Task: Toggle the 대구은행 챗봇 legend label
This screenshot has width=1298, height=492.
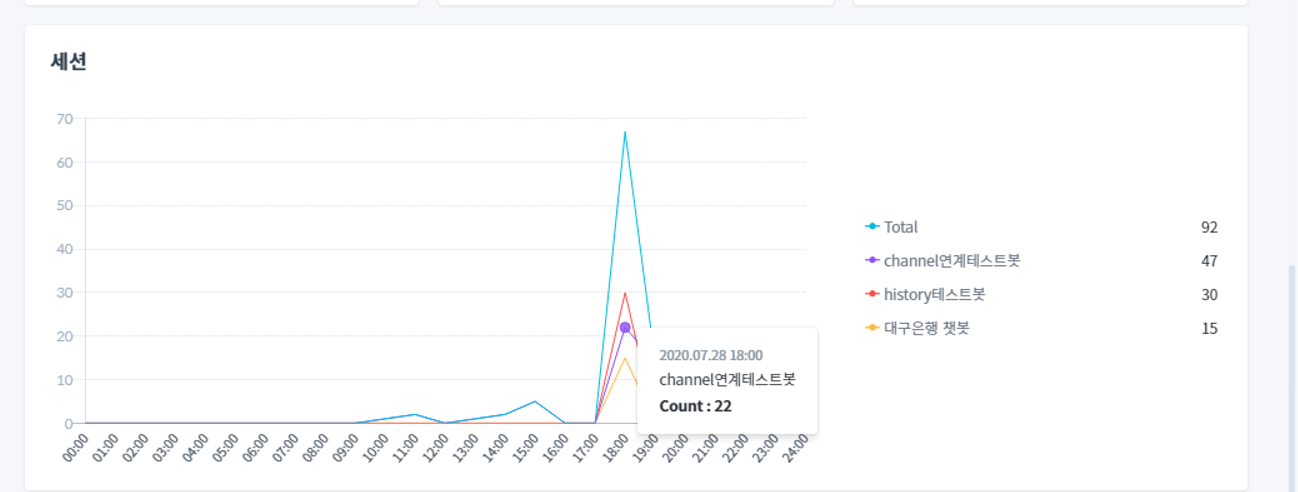Action: (x=926, y=328)
